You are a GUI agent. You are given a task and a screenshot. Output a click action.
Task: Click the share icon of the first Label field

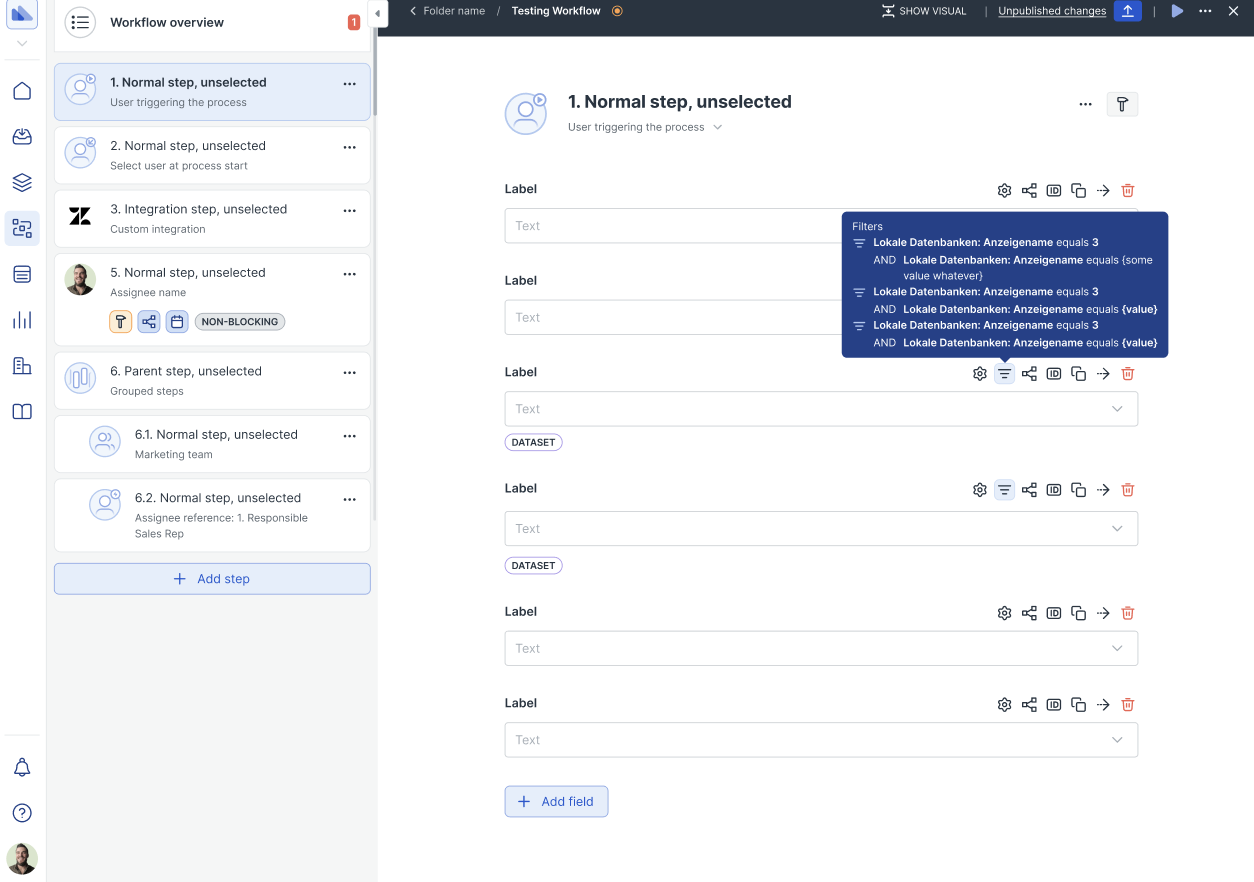(x=1029, y=190)
